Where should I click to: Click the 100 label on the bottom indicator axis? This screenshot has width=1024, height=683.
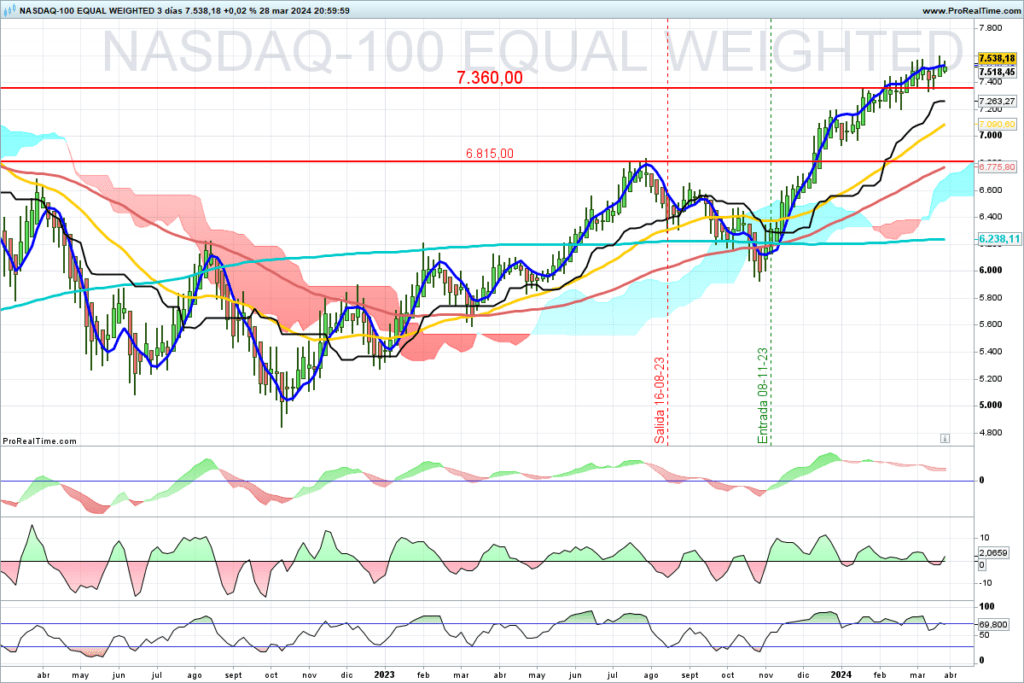pyautogui.click(x=987, y=607)
